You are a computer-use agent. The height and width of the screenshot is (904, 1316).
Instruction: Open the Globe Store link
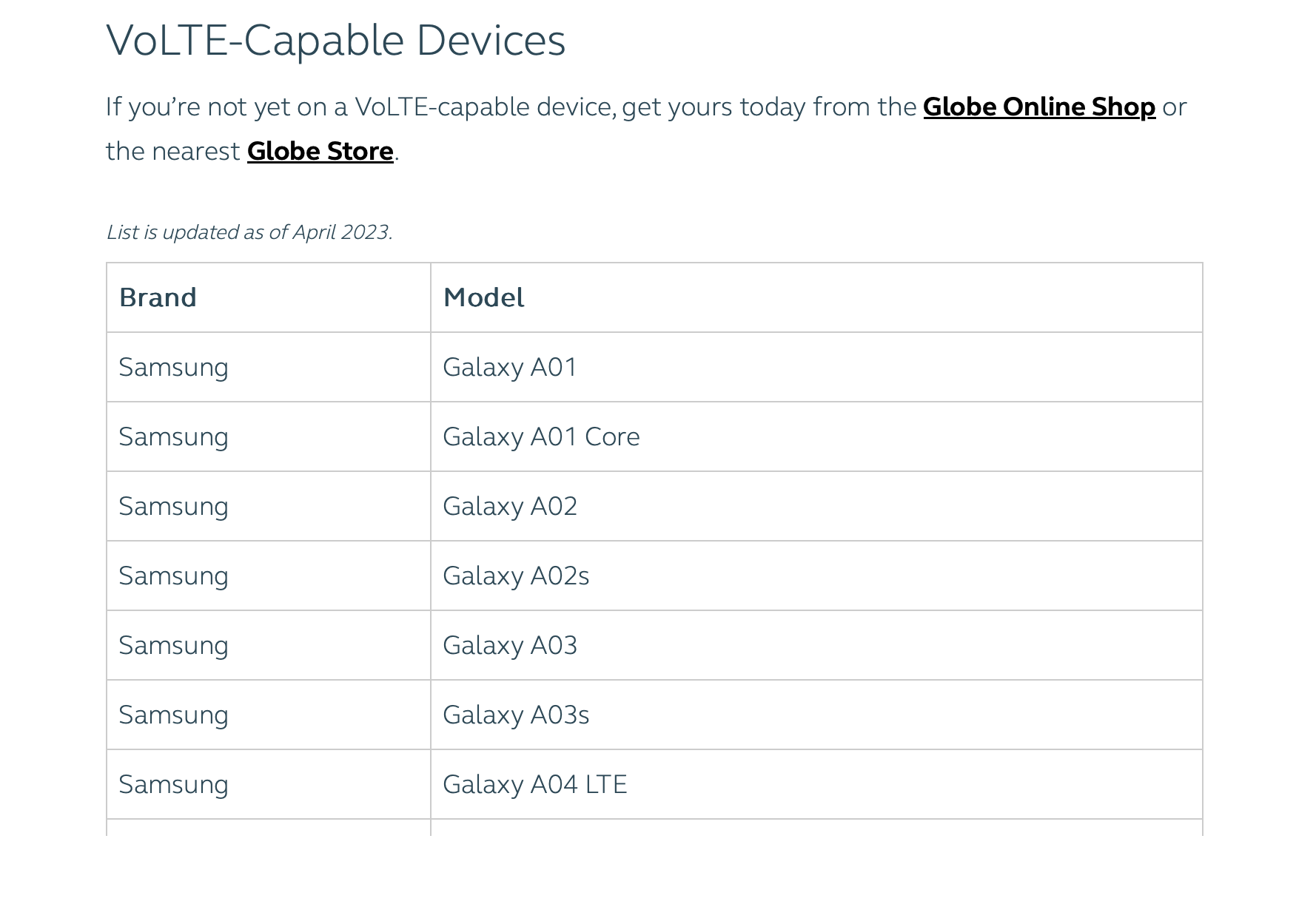320,152
